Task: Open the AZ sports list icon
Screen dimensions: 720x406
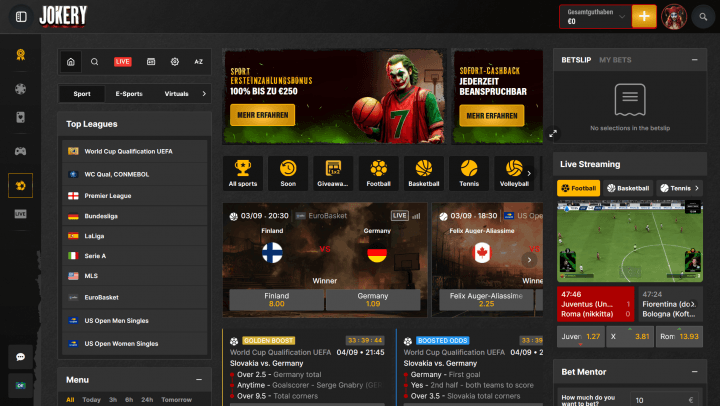Action: tap(198, 62)
